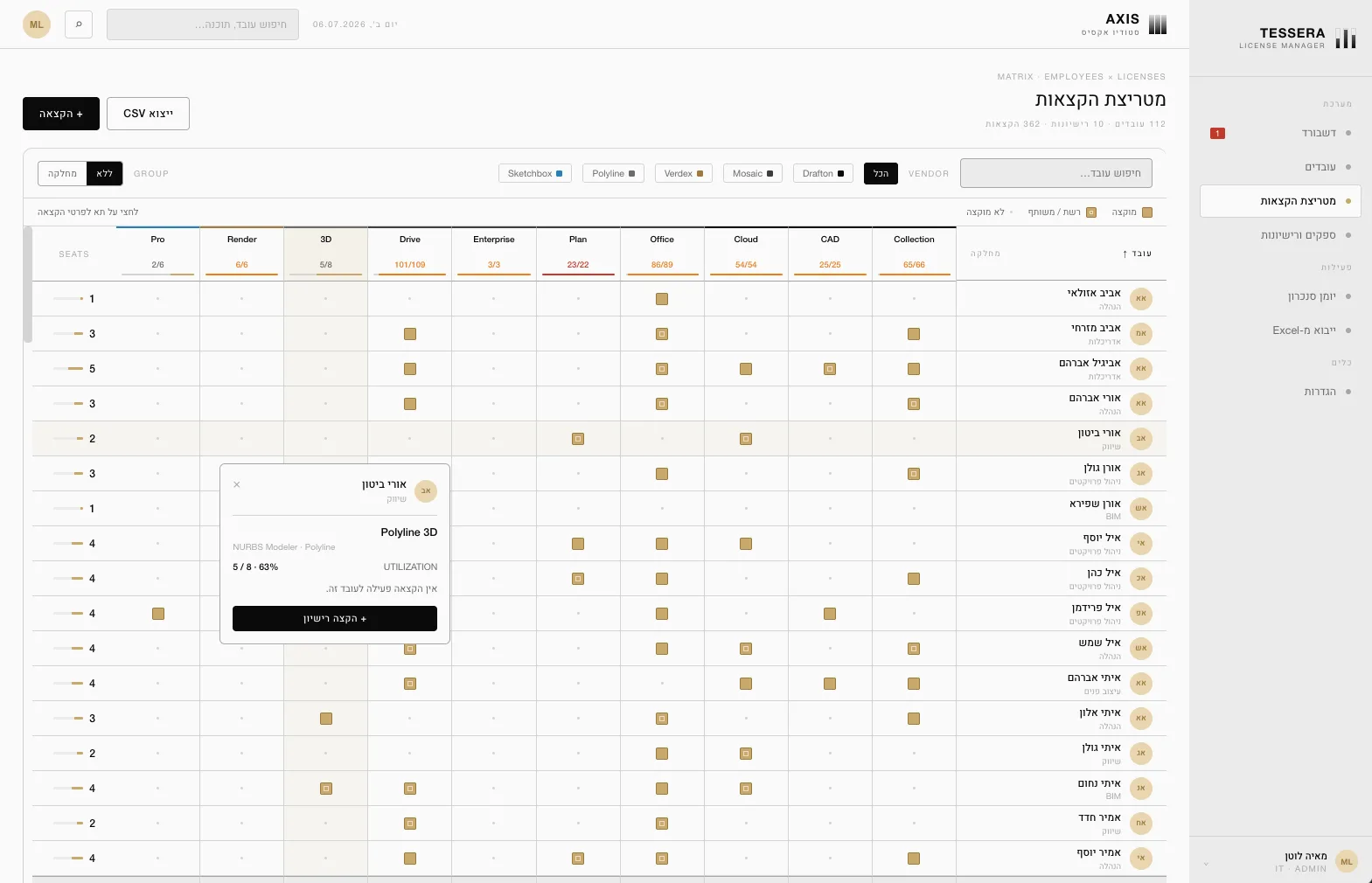Click the Plan shared marker for אייל כהן
The width and height of the screenshot is (1372, 883).
[578, 579]
